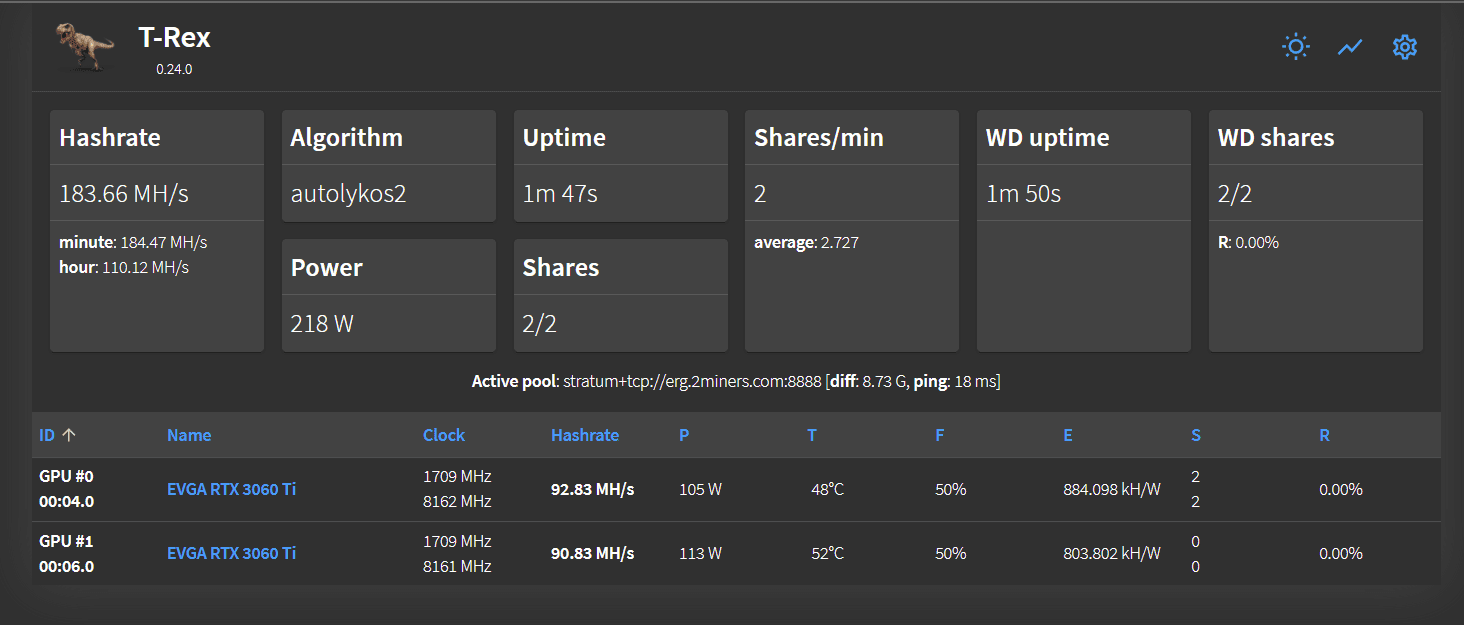Click power value 218 W

tap(322, 323)
